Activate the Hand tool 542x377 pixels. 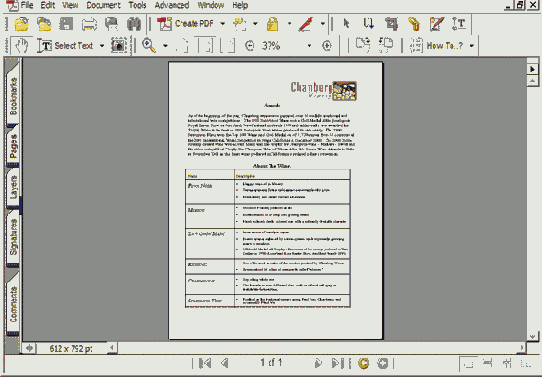[x=21, y=45]
